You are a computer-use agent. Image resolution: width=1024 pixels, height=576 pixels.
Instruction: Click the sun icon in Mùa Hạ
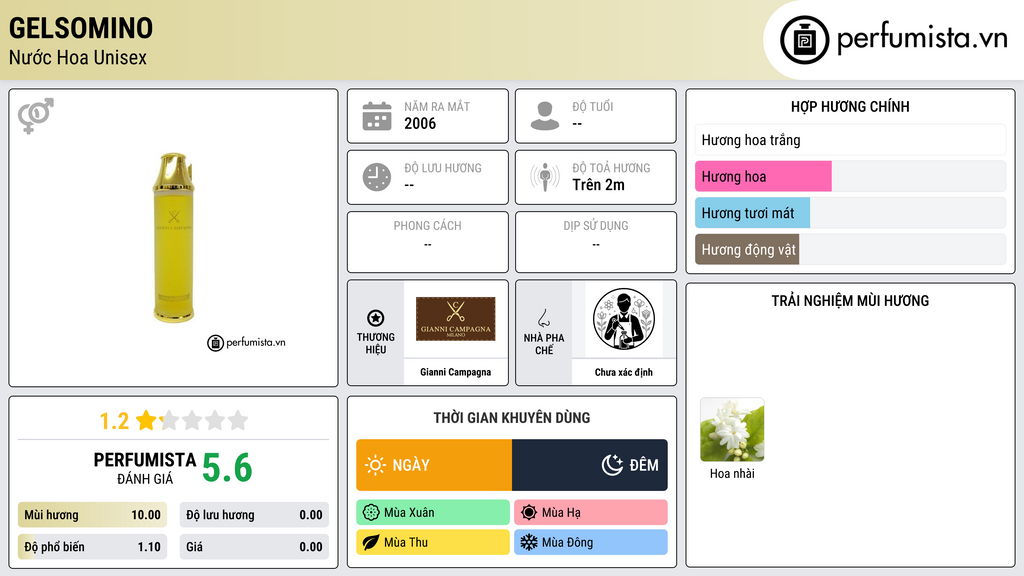(x=529, y=513)
